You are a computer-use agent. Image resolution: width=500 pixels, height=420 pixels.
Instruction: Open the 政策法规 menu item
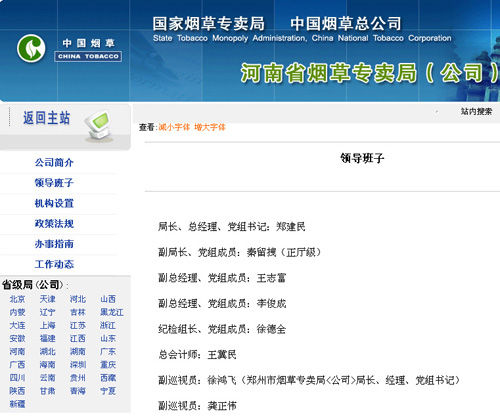[54, 224]
